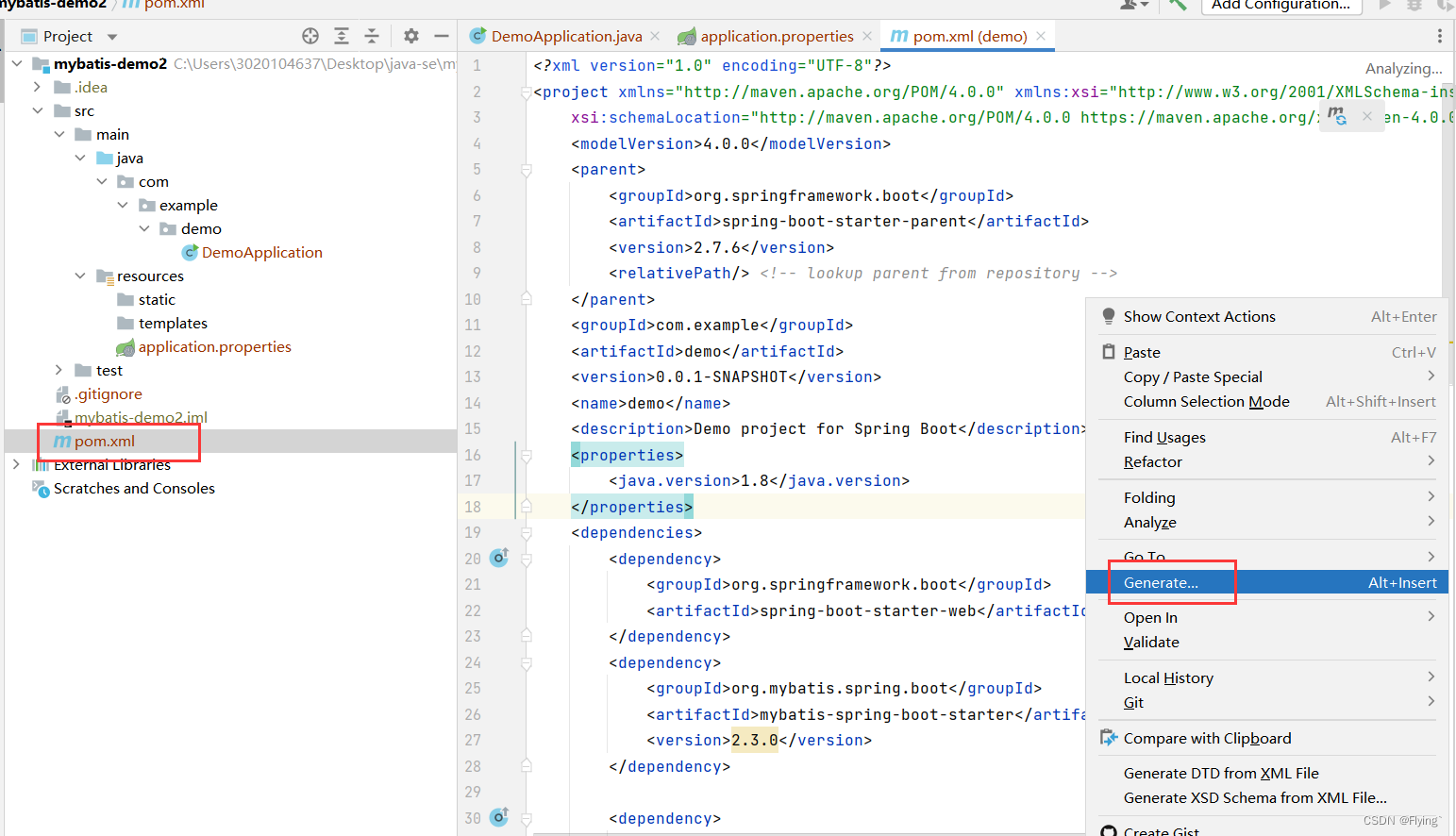Click the Collapse All icon in Project panel
This screenshot has height=836, width=1456.
372,36
